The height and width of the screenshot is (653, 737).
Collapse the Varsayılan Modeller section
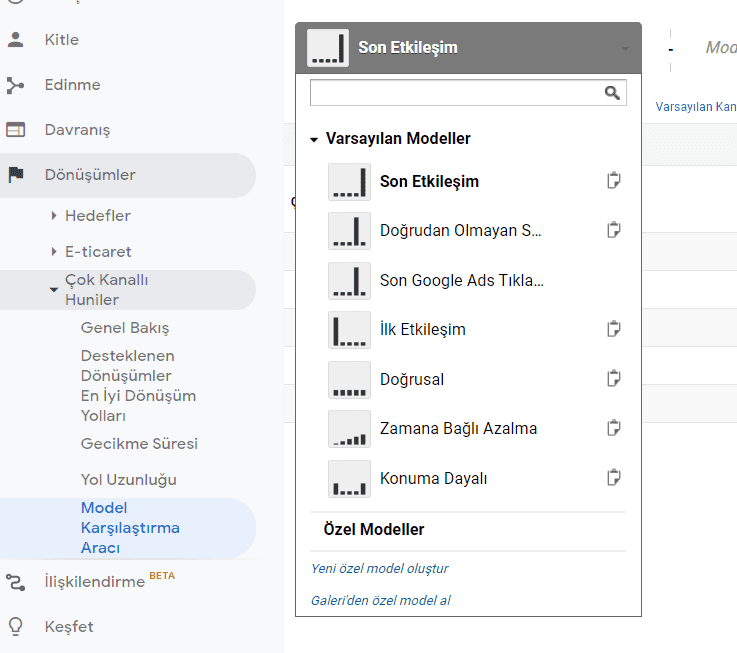(314, 140)
